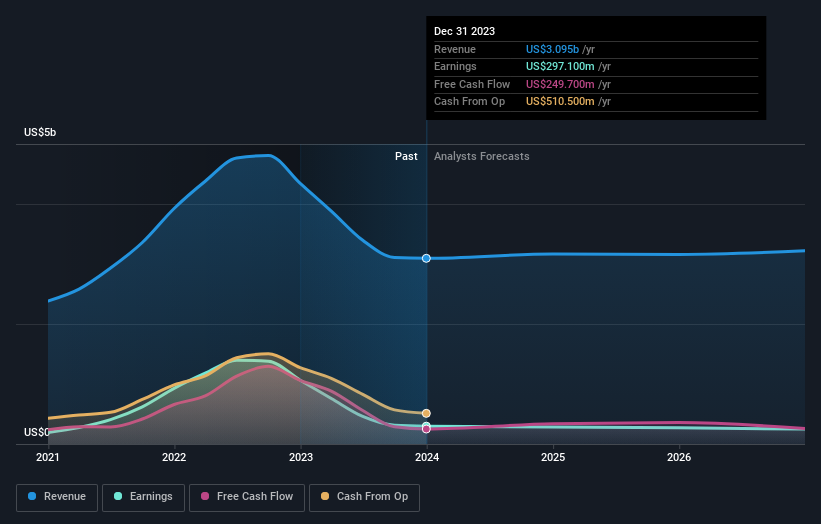The height and width of the screenshot is (524, 821).
Task: Click the 2023 x-axis label
Action: point(301,457)
